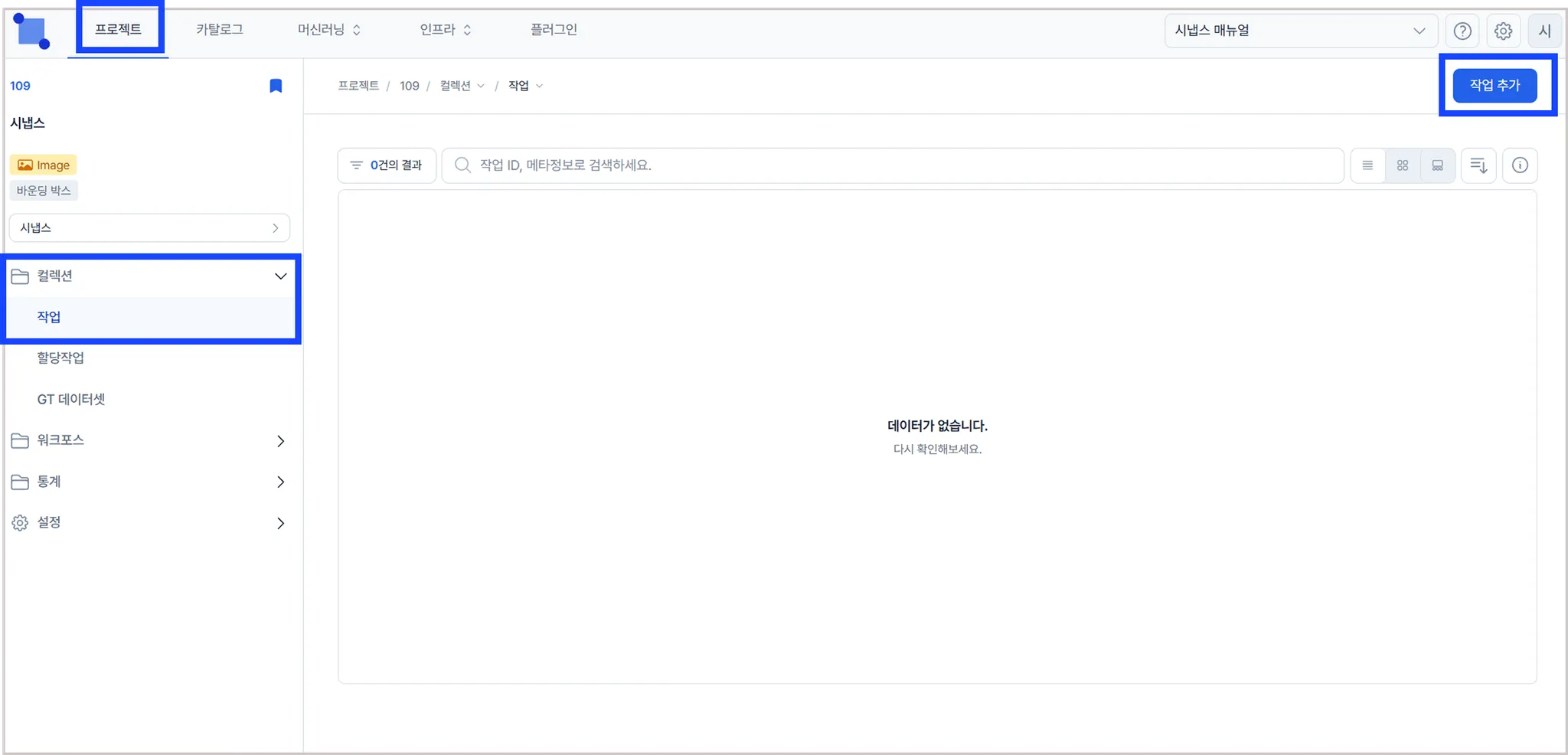
Task: Click the 작업 추가 button
Action: pos(1494,85)
